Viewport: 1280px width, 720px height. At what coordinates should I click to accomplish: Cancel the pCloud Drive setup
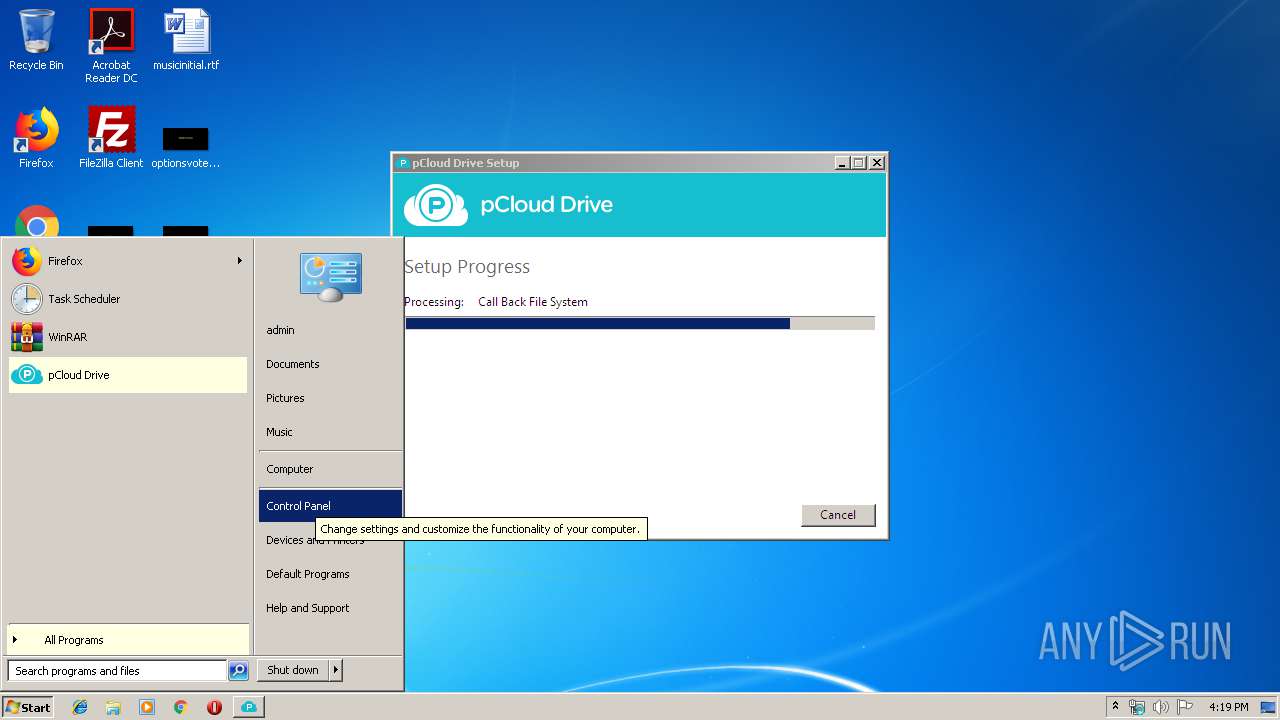point(838,515)
